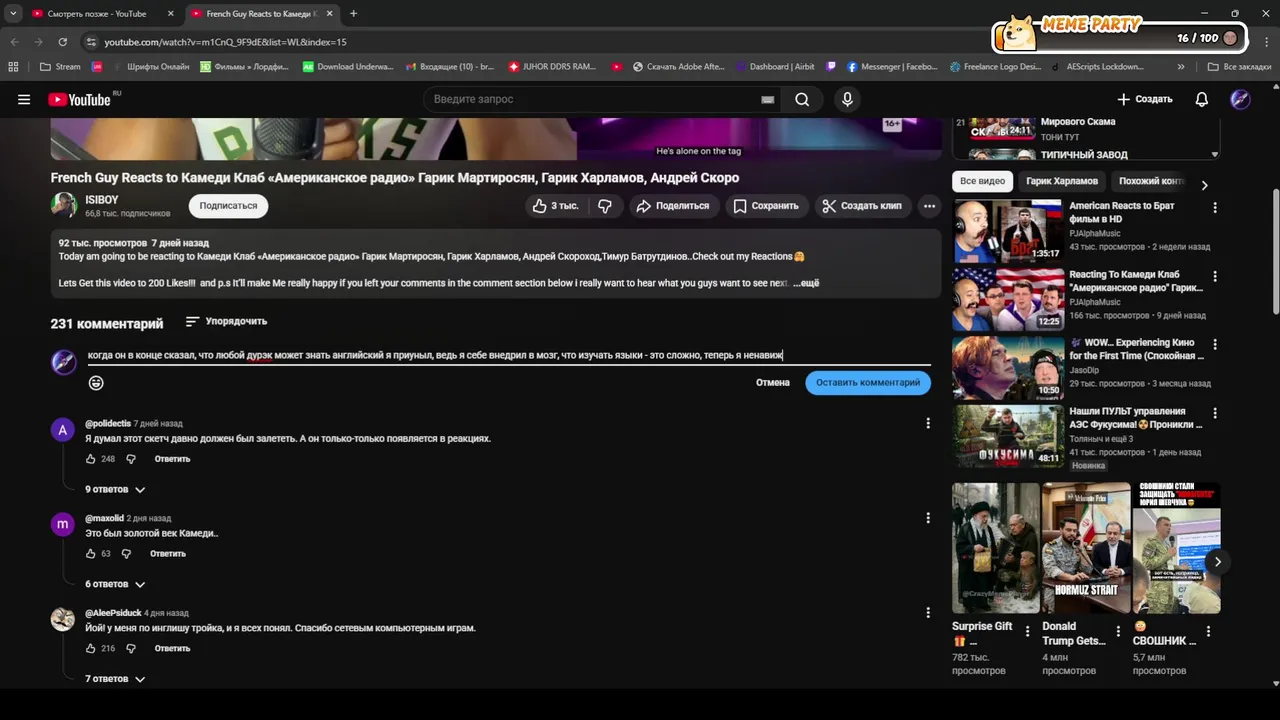Click the Подписаться subscribe button
The height and width of the screenshot is (720, 1280).
tap(228, 206)
